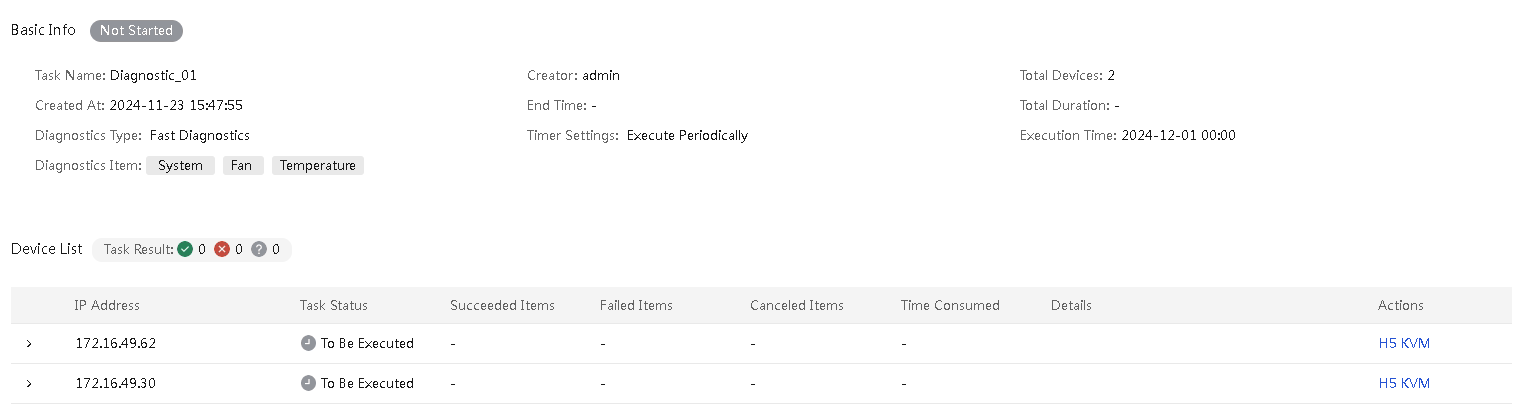Screen dimensions: 1527x416
Task: Open H5 KVM for 172.16.49.62
Action: [1404, 343]
